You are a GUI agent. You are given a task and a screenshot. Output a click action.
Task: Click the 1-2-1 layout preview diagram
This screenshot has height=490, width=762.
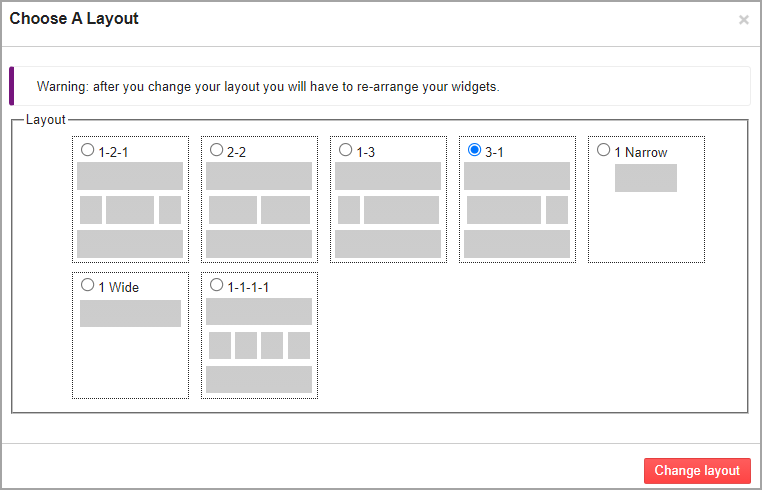pos(130,210)
